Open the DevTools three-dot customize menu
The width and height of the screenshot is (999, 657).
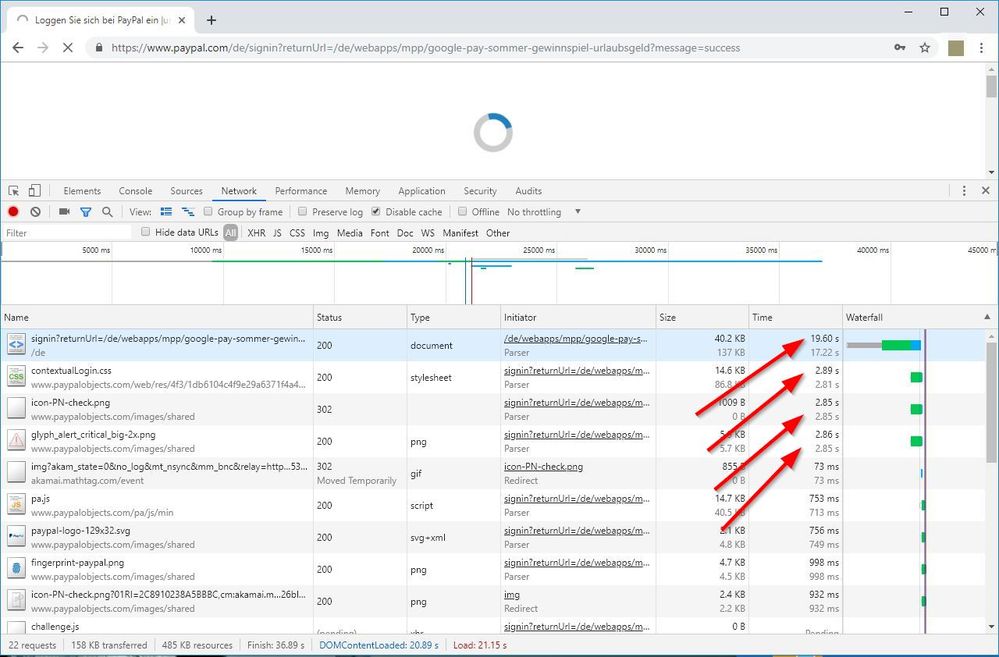click(x=964, y=191)
